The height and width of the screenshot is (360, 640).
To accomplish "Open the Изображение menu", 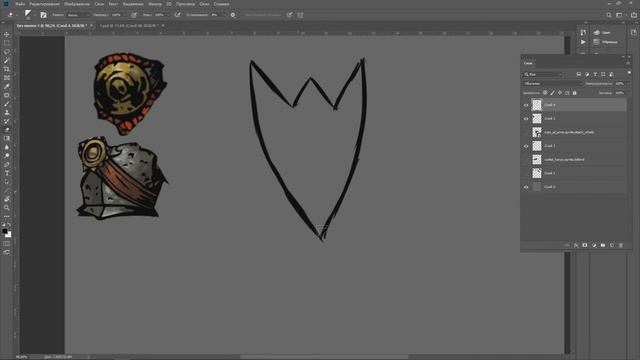I will coord(77,4).
